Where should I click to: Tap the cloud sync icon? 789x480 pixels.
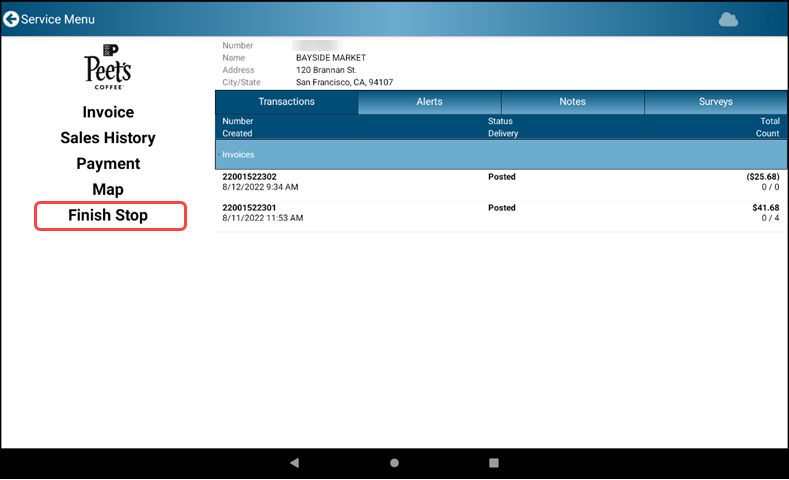pos(728,20)
